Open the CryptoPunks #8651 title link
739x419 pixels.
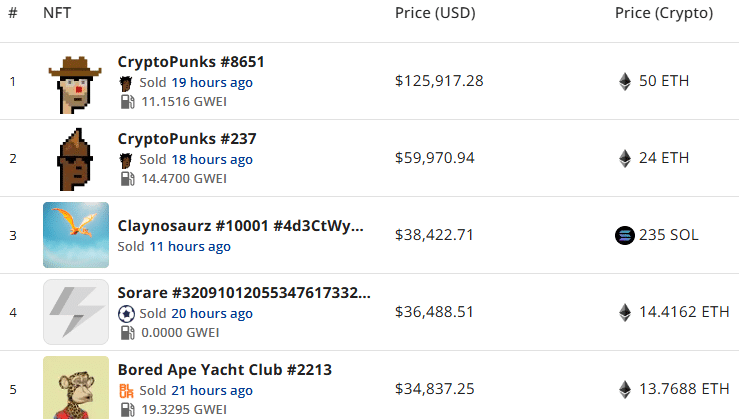click(x=191, y=62)
